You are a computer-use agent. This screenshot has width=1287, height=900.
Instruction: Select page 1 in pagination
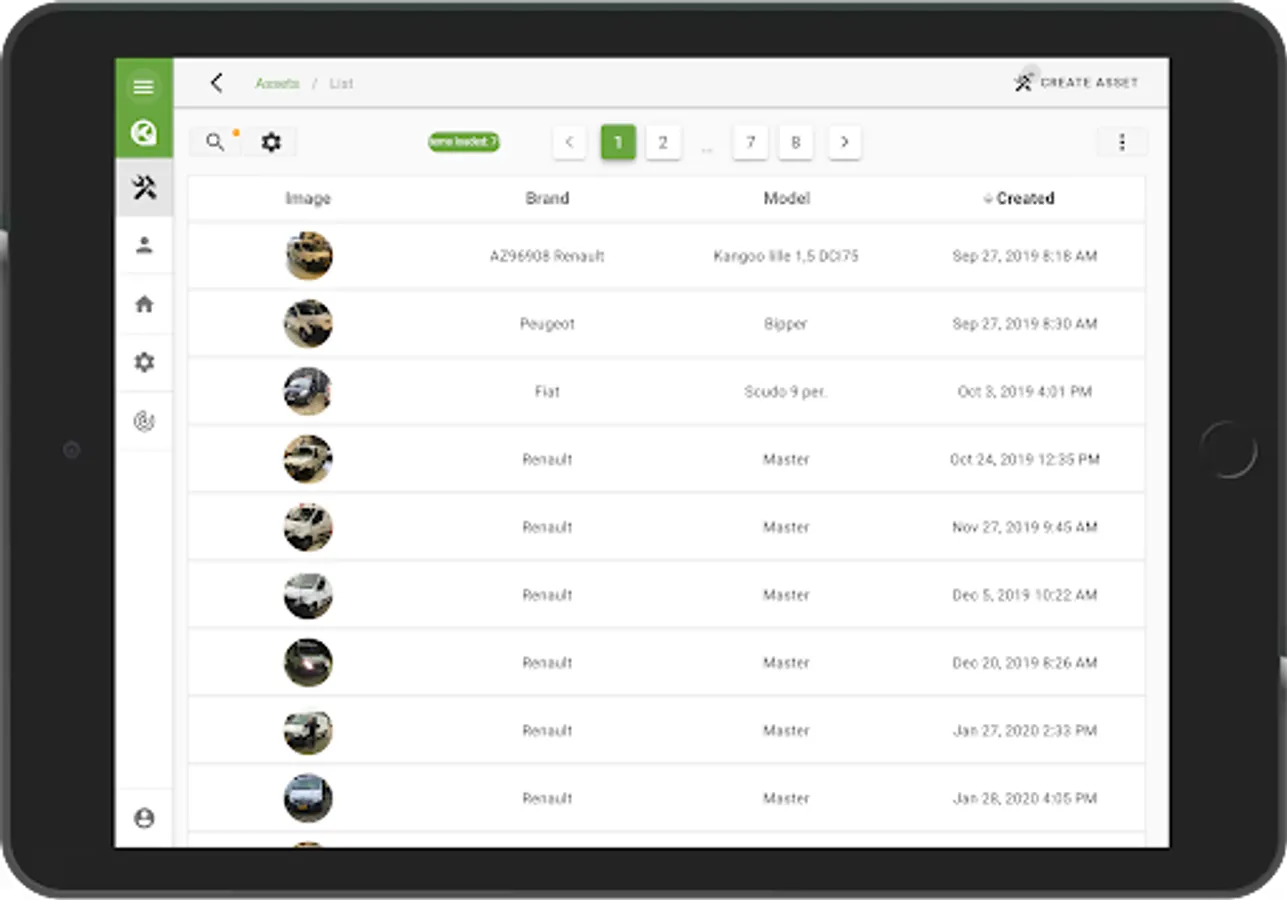618,142
